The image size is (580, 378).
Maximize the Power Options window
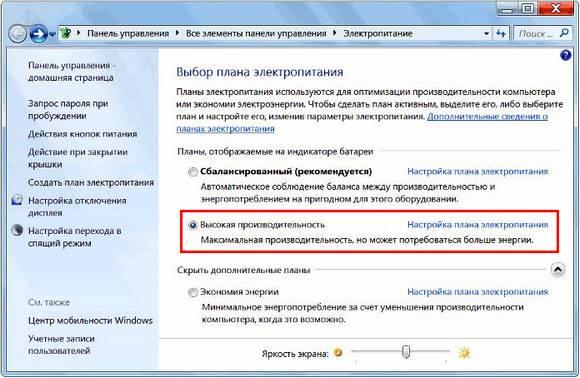528,9
